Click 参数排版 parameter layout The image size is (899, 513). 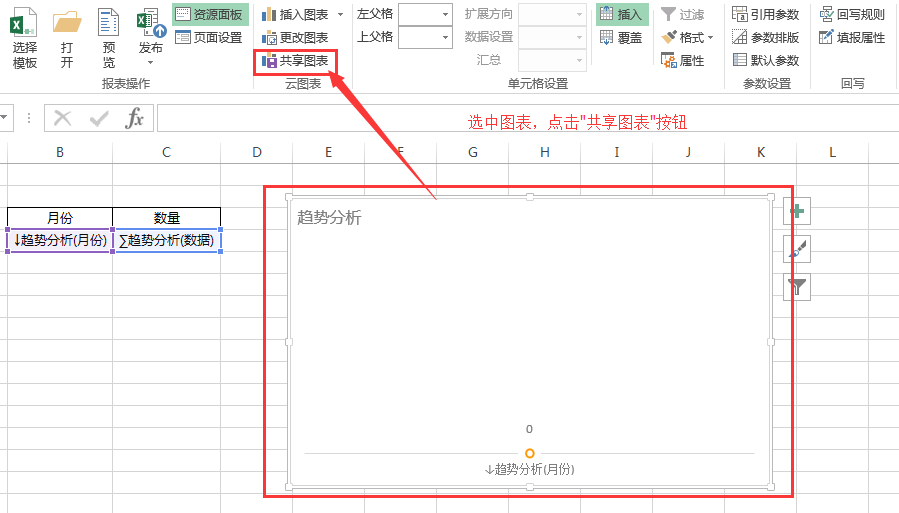pyautogui.click(x=765, y=38)
